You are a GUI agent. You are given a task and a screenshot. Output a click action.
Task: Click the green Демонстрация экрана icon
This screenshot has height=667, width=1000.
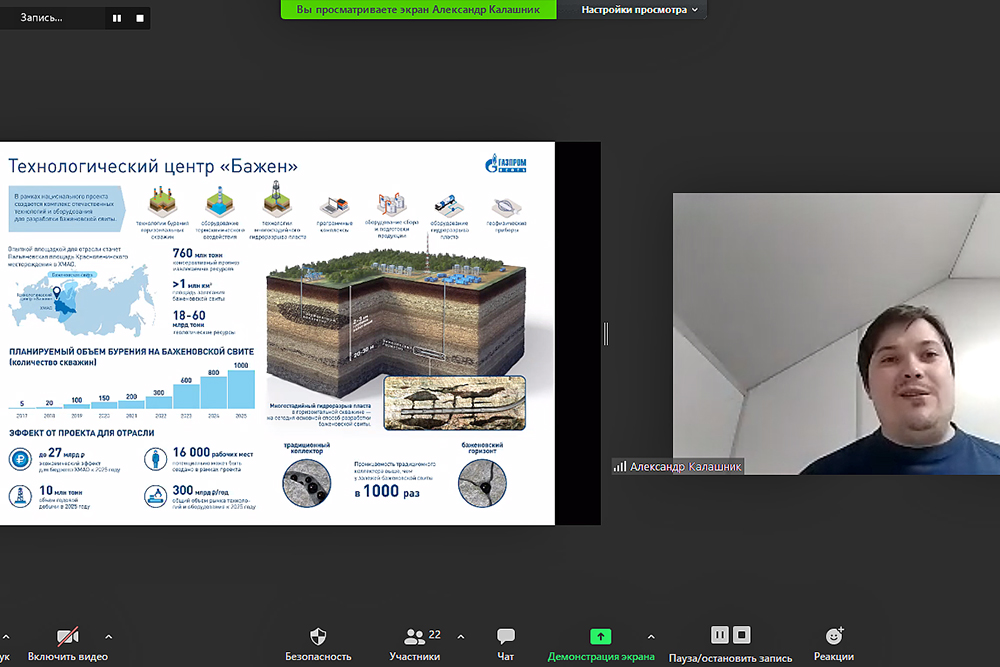click(x=600, y=636)
